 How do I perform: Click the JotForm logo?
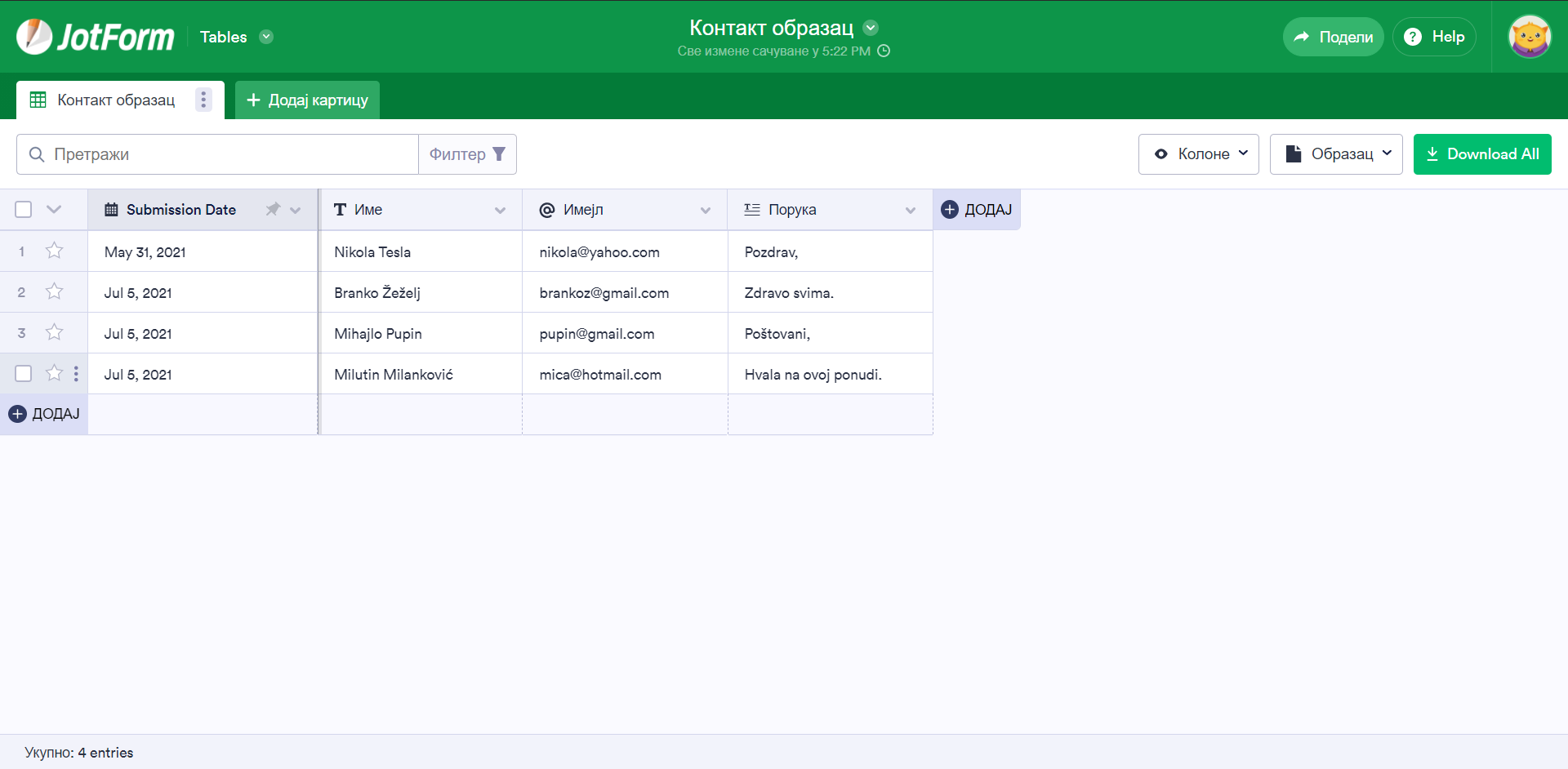coord(96,37)
